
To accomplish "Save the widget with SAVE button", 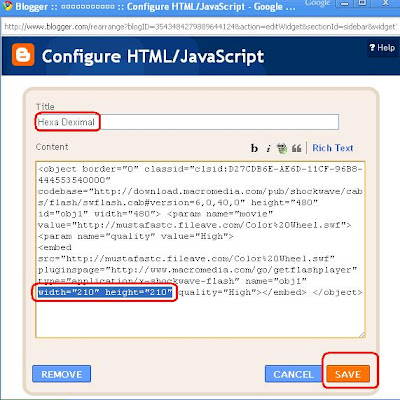I will click(348, 374).
